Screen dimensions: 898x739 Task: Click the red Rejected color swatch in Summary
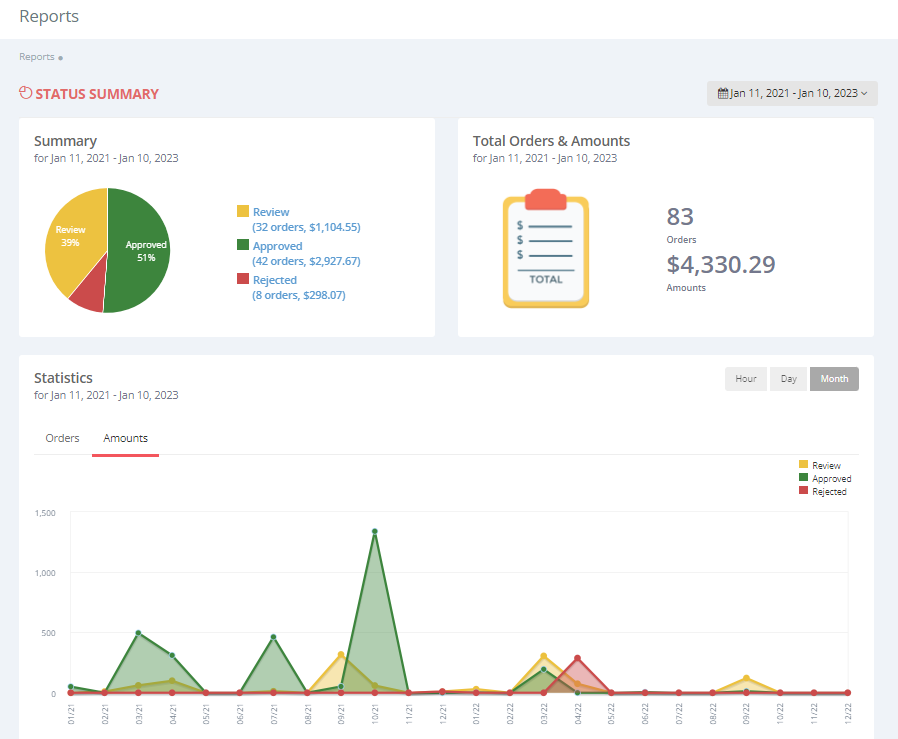tap(241, 279)
